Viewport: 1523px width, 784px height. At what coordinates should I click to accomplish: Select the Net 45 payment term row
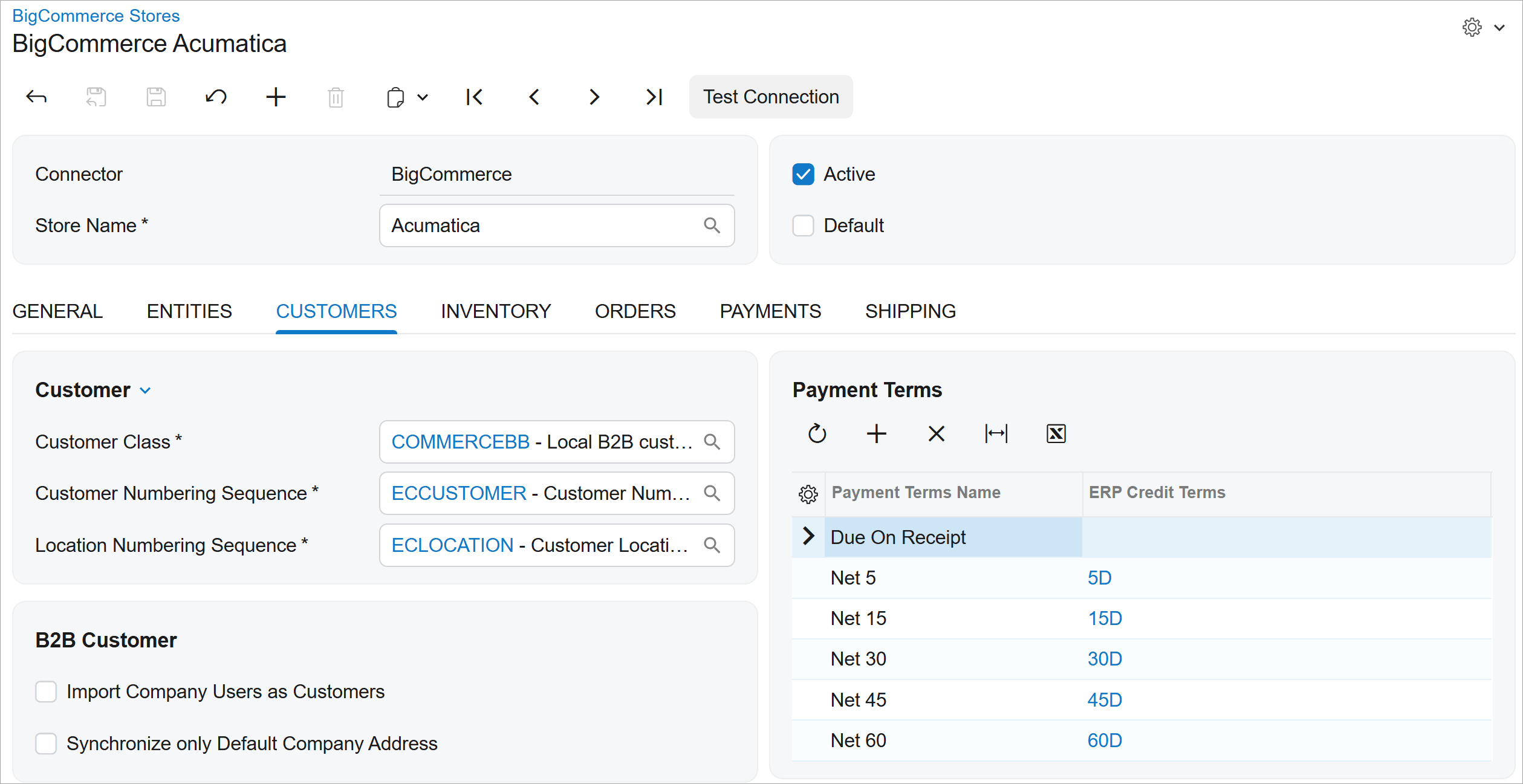click(1141, 700)
